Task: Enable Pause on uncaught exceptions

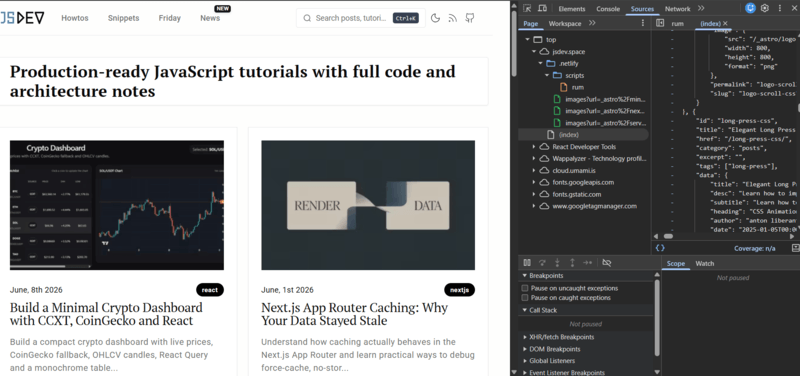Action: coord(524,288)
